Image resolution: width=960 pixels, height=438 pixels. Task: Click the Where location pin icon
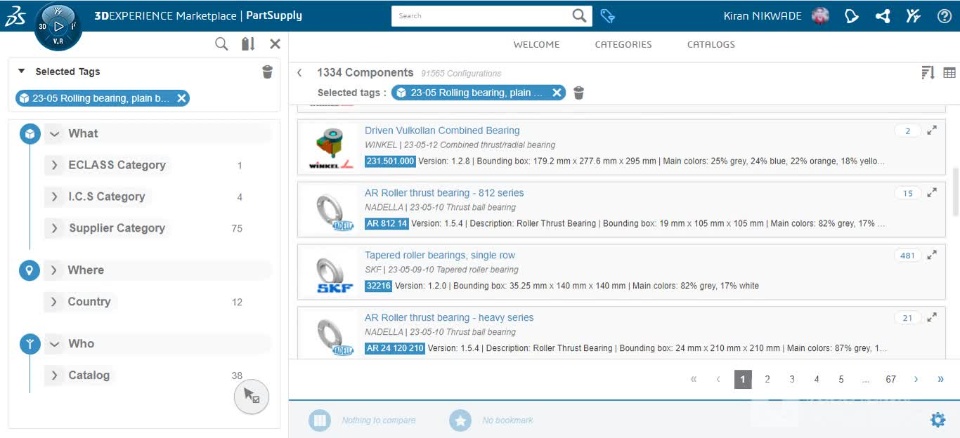(x=29, y=270)
